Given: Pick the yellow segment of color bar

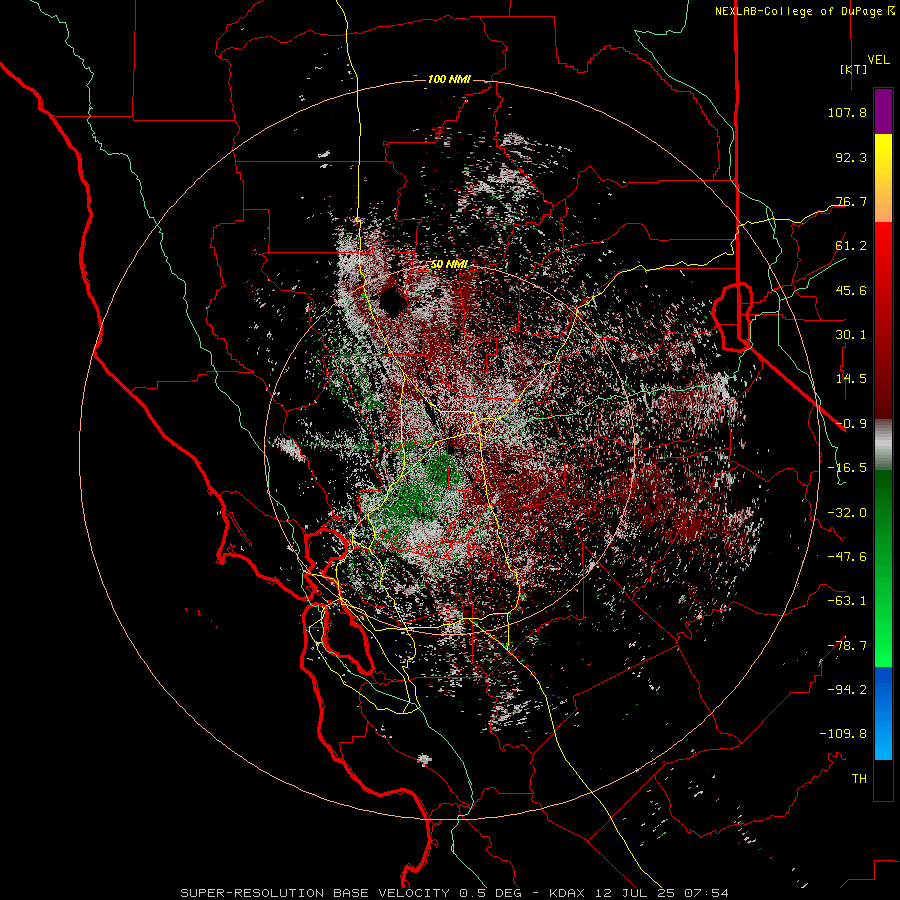Looking at the screenshot, I should [883, 178].
